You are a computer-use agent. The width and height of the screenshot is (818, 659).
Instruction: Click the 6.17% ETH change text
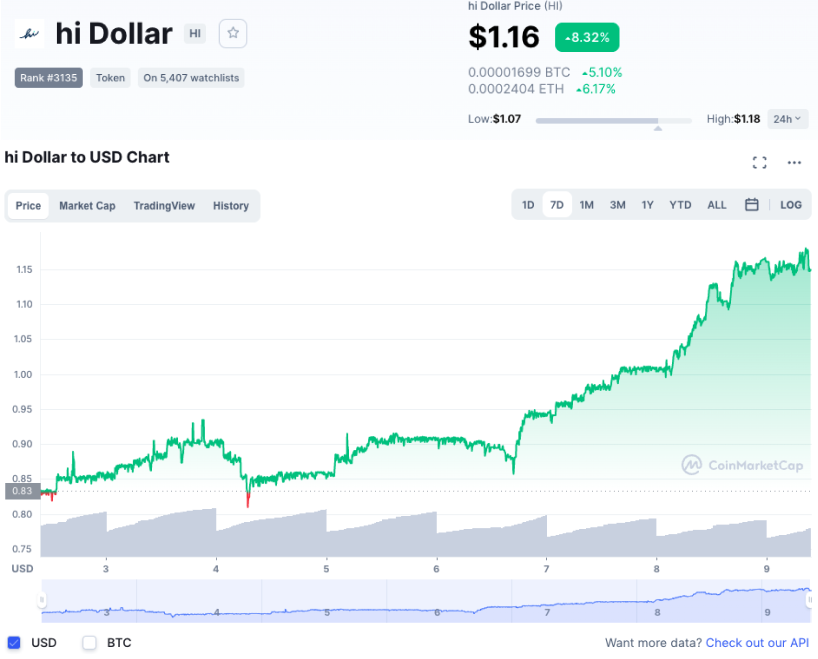596,89
